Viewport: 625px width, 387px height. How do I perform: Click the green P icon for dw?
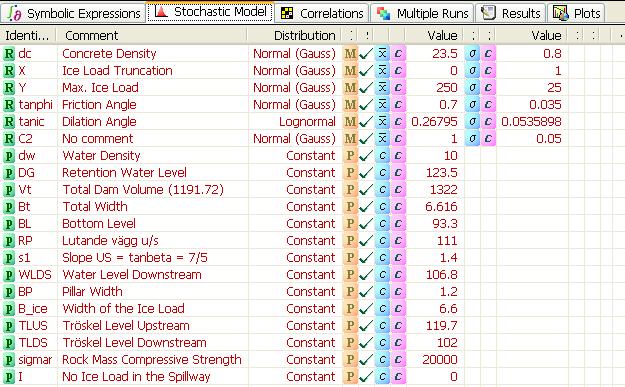[x=9, y=156]
